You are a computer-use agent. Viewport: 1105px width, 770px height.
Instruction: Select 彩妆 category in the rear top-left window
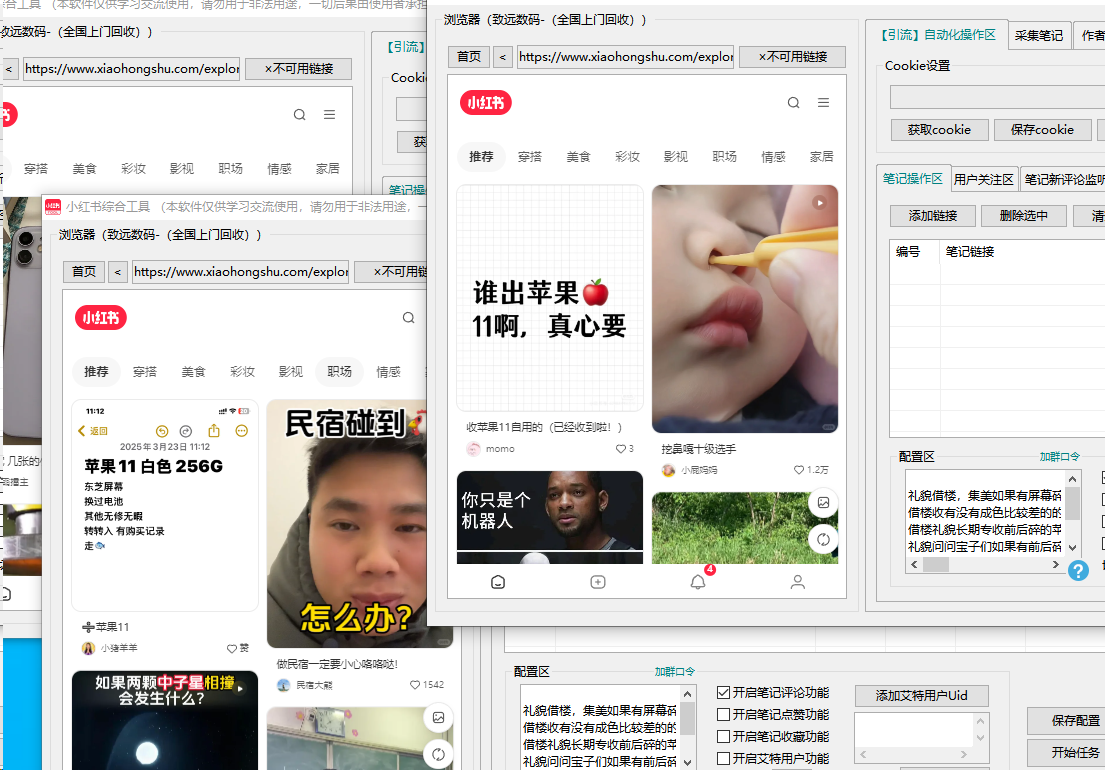point(133,168)
